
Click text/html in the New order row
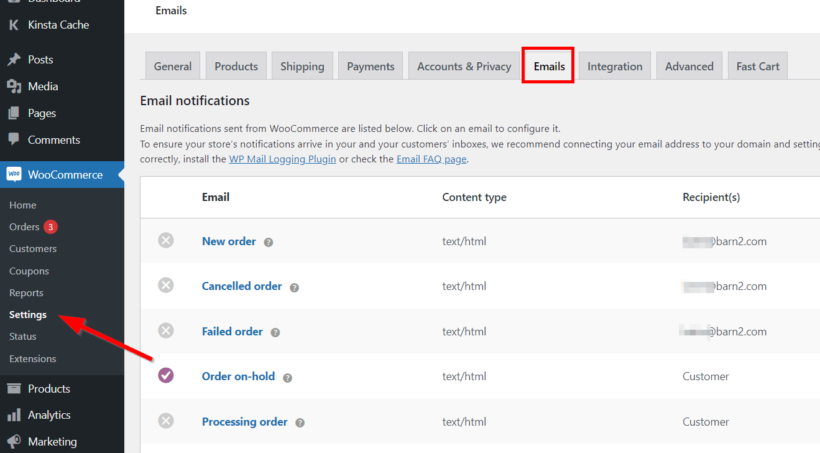coord(464,241)
